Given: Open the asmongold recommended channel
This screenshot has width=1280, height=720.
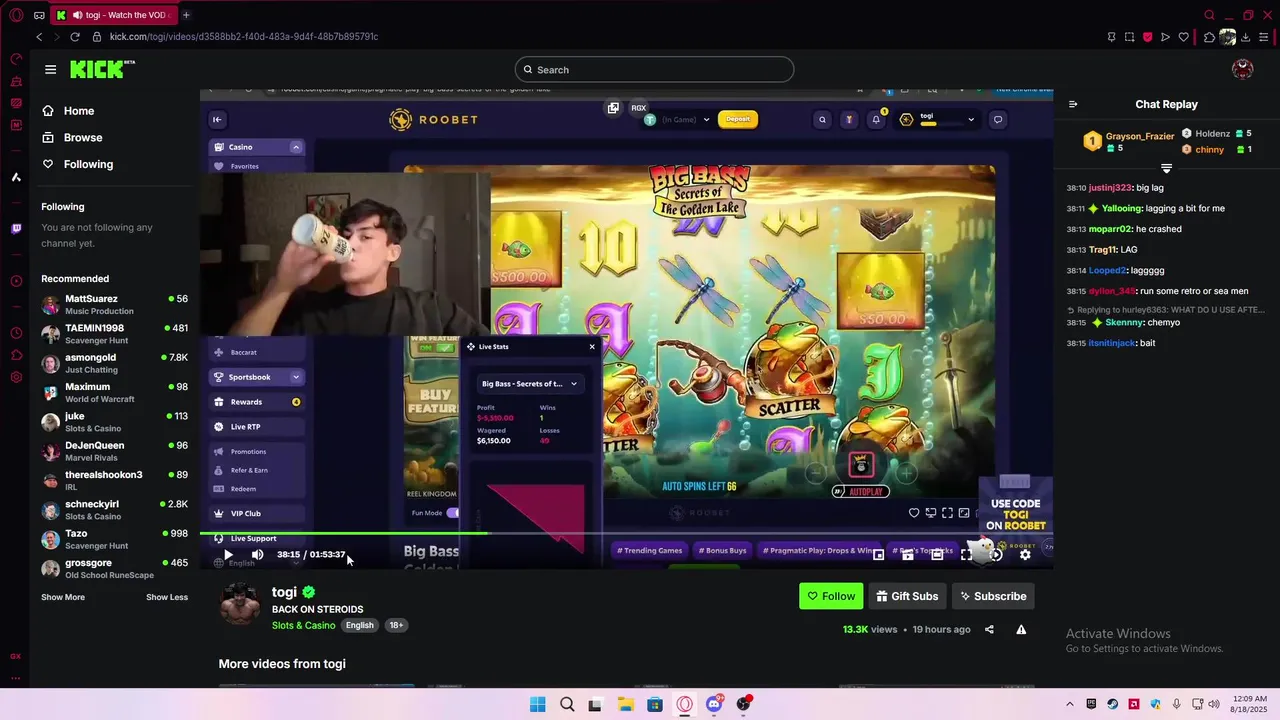Looking at the screenshot, I should (x=114, y=363).
